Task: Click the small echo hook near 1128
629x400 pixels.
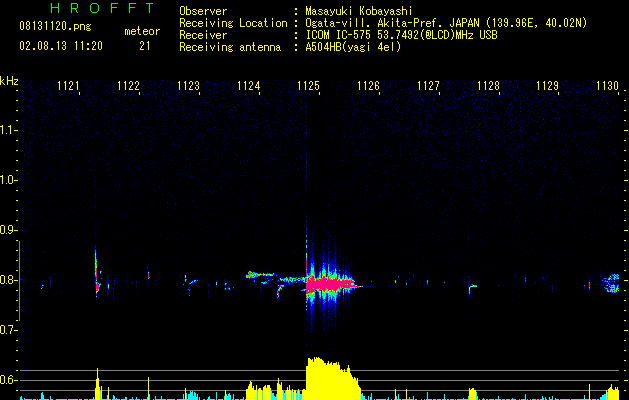Action: click(473, 288)
